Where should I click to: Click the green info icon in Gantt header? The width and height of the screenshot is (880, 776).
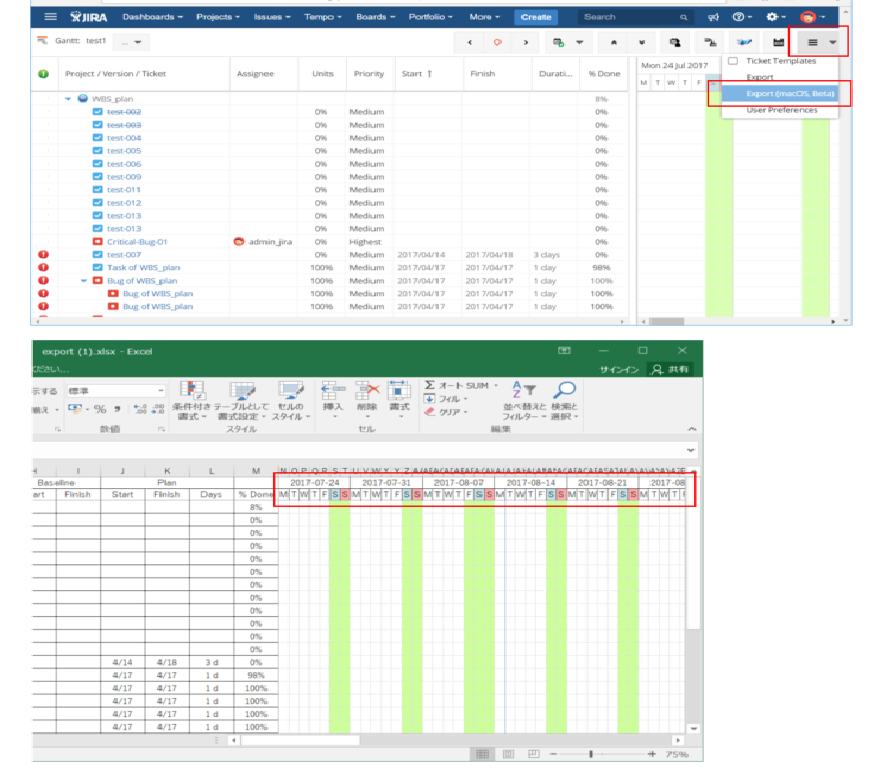coord(43,74)
